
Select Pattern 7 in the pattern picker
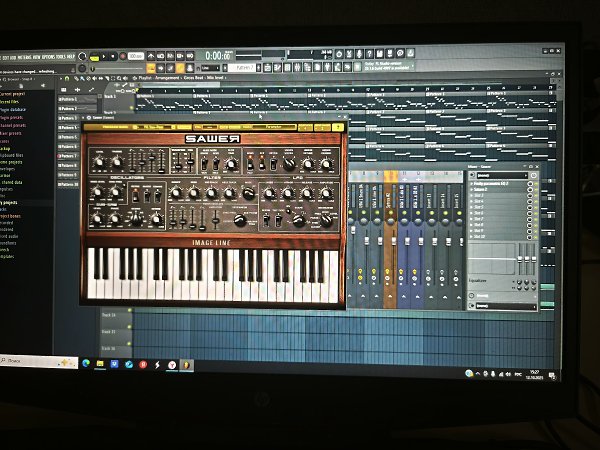coord(68,156)
